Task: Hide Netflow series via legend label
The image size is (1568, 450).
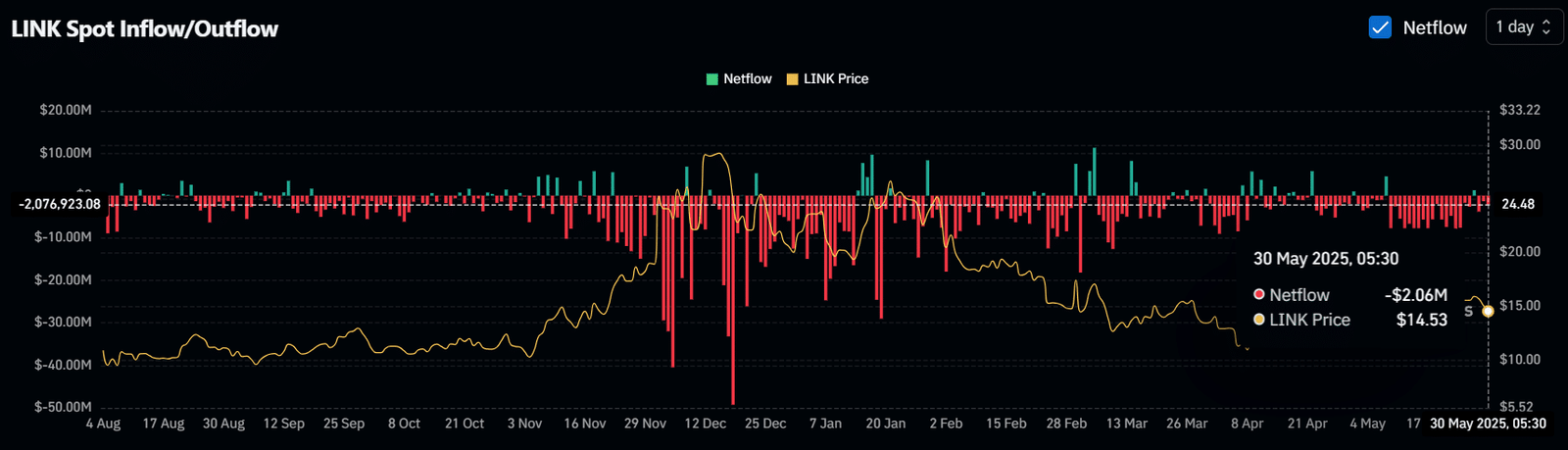Action: coord(748,79)
